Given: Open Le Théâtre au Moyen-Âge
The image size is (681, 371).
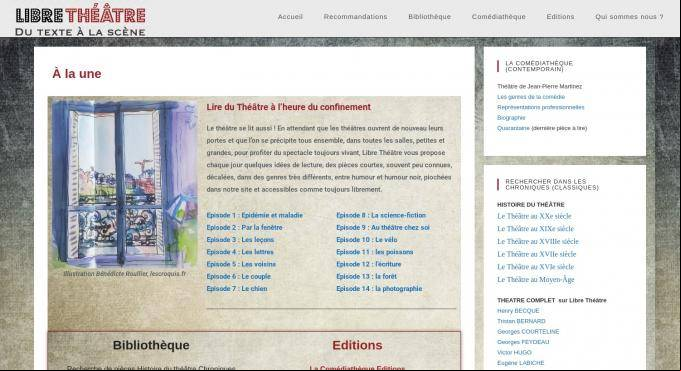Looking at the screenshot, I should pyautogui.click(x=536, y=279).
